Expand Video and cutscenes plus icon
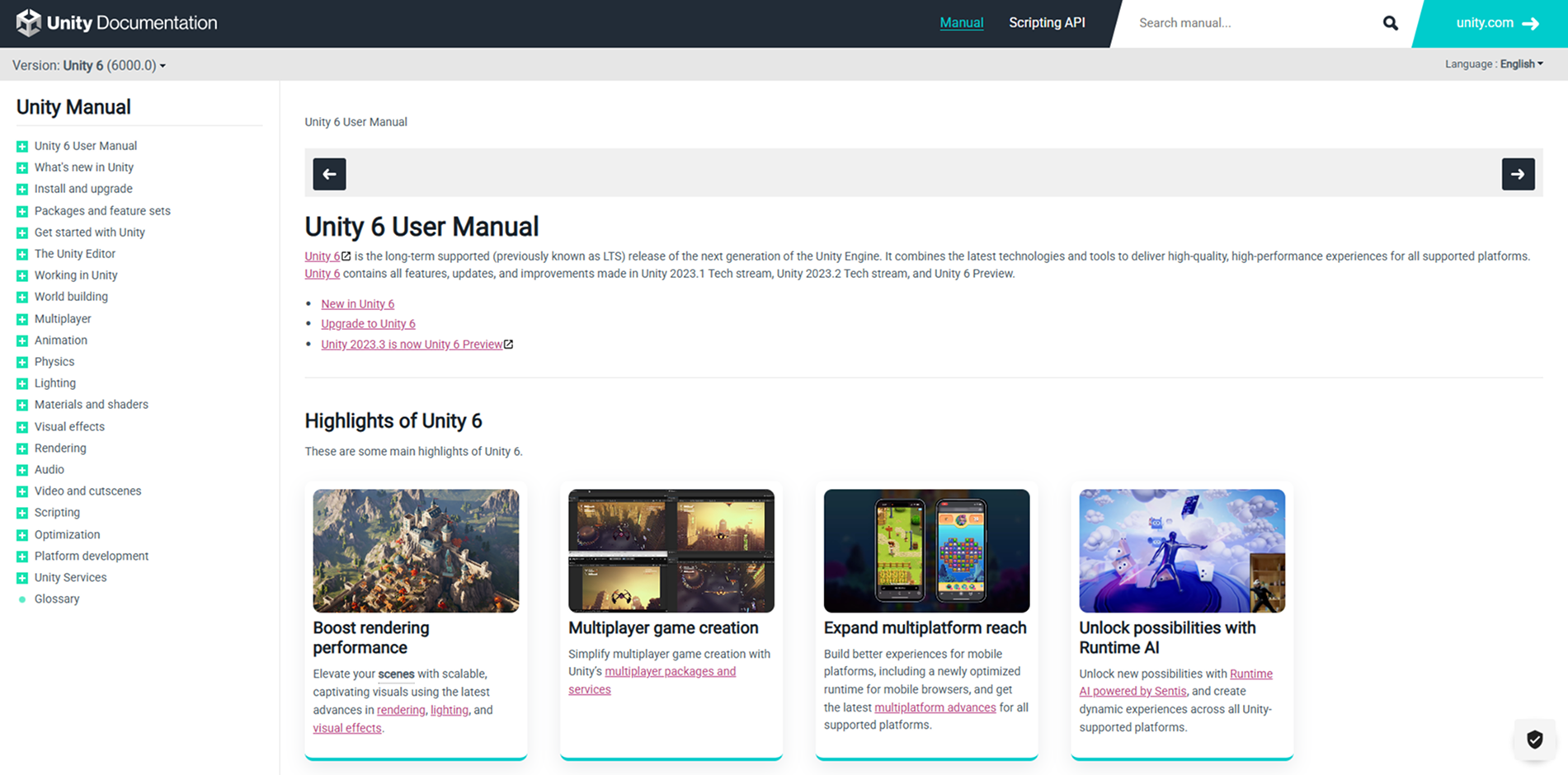The image size is (1568, 775). [22, 491]
